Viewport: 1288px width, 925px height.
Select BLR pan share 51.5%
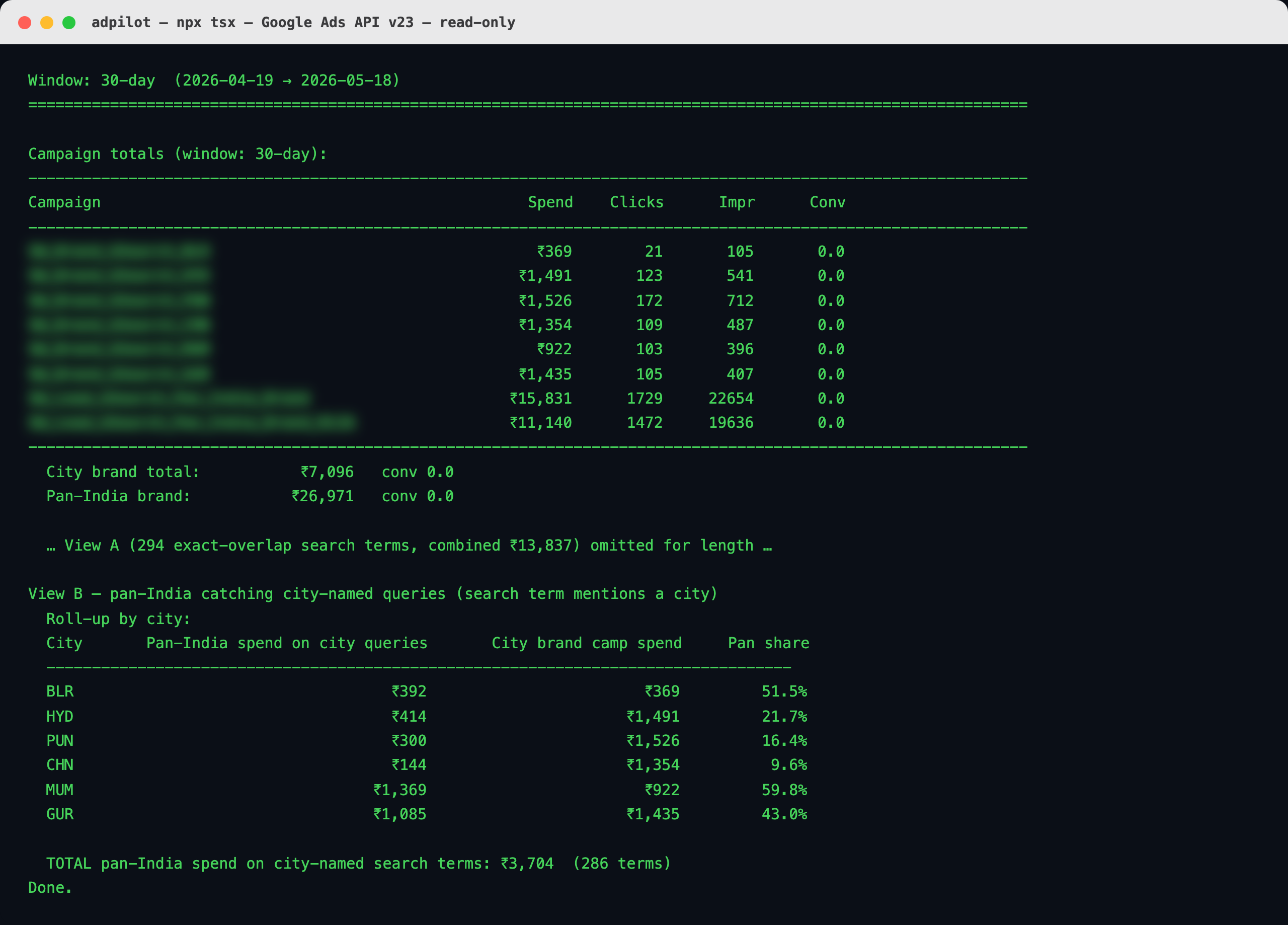point(784,691)
